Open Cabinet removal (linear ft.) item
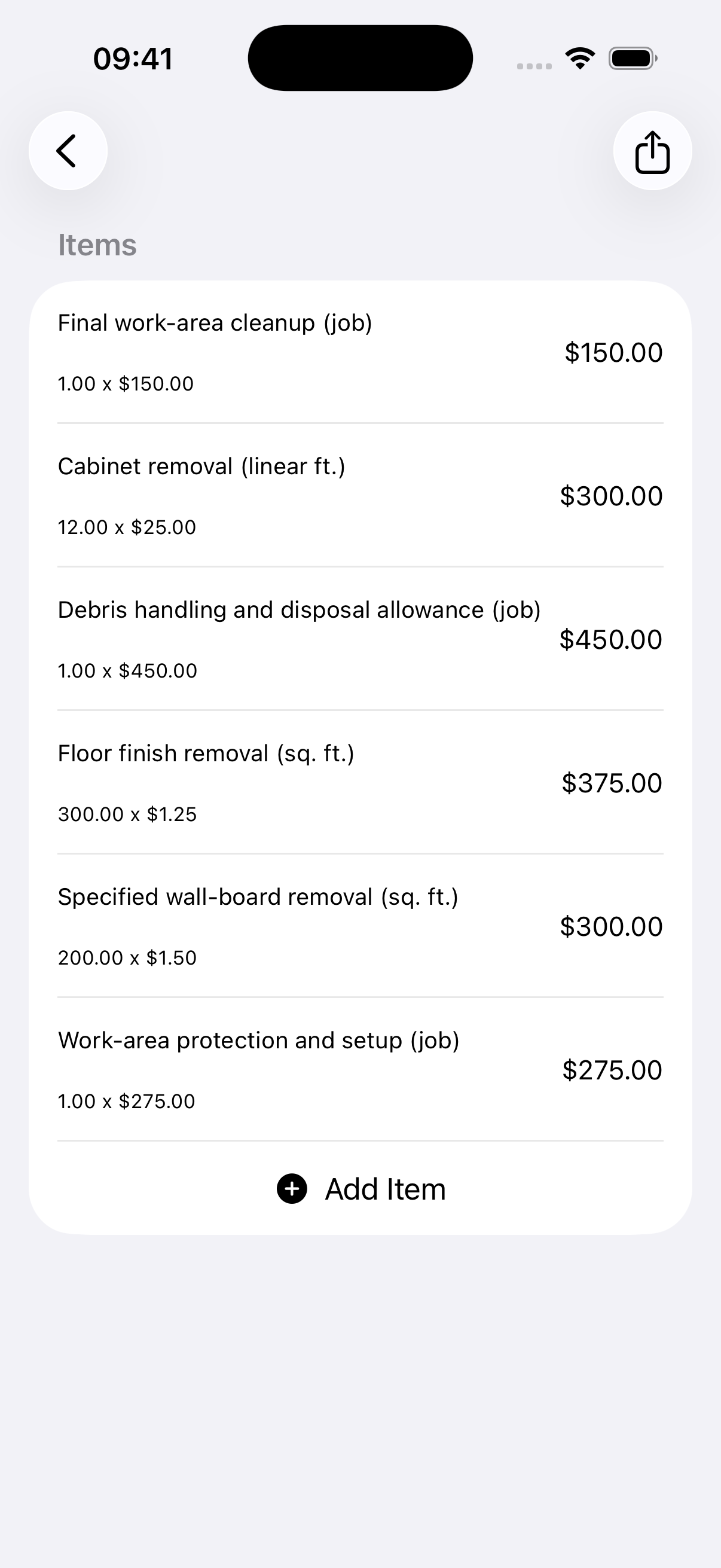Viewport: 721px width, 1568px height. (x=360, y=496)
